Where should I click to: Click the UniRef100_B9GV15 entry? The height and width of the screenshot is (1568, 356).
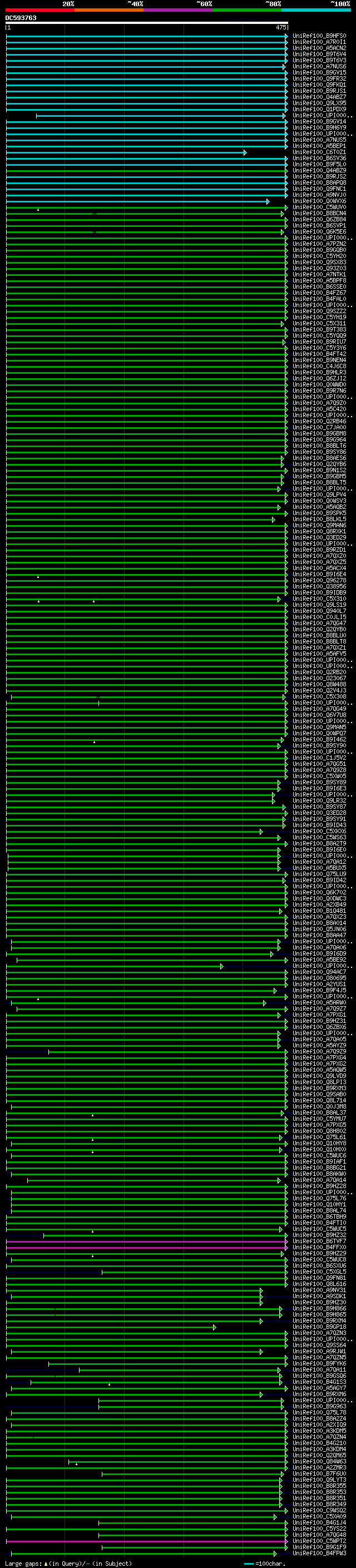tap(319, 72)
